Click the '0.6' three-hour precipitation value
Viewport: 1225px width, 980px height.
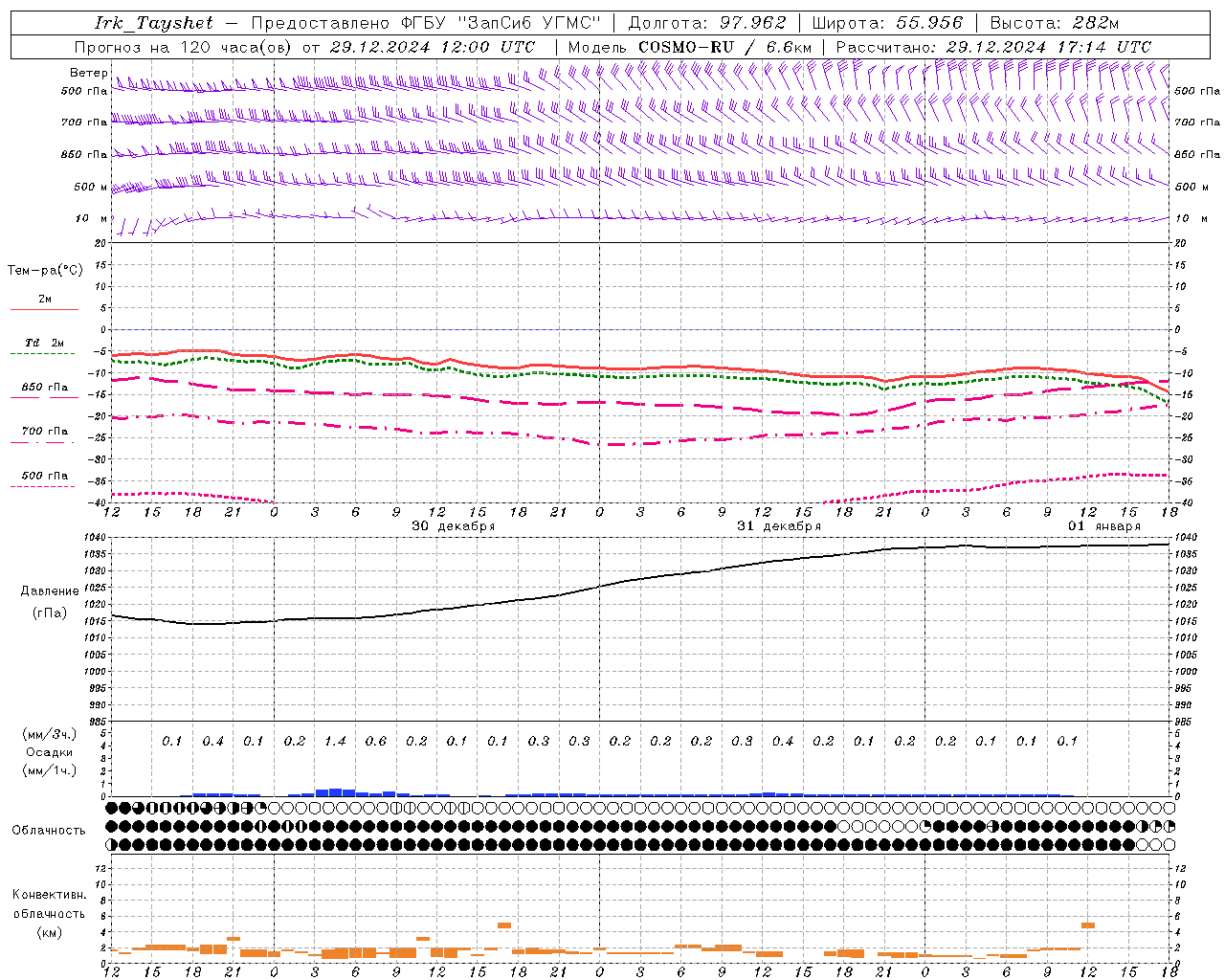(x=376, y=741)
